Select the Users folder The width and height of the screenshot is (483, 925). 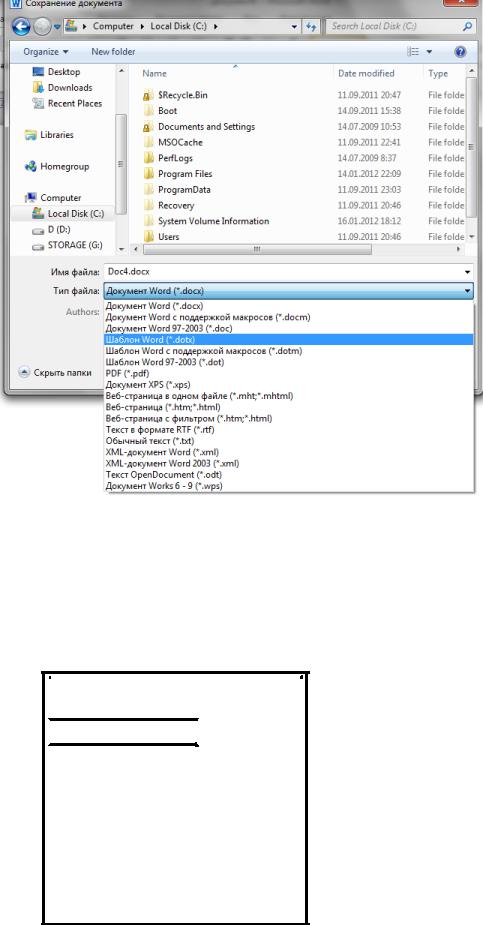tap(169, 237)
